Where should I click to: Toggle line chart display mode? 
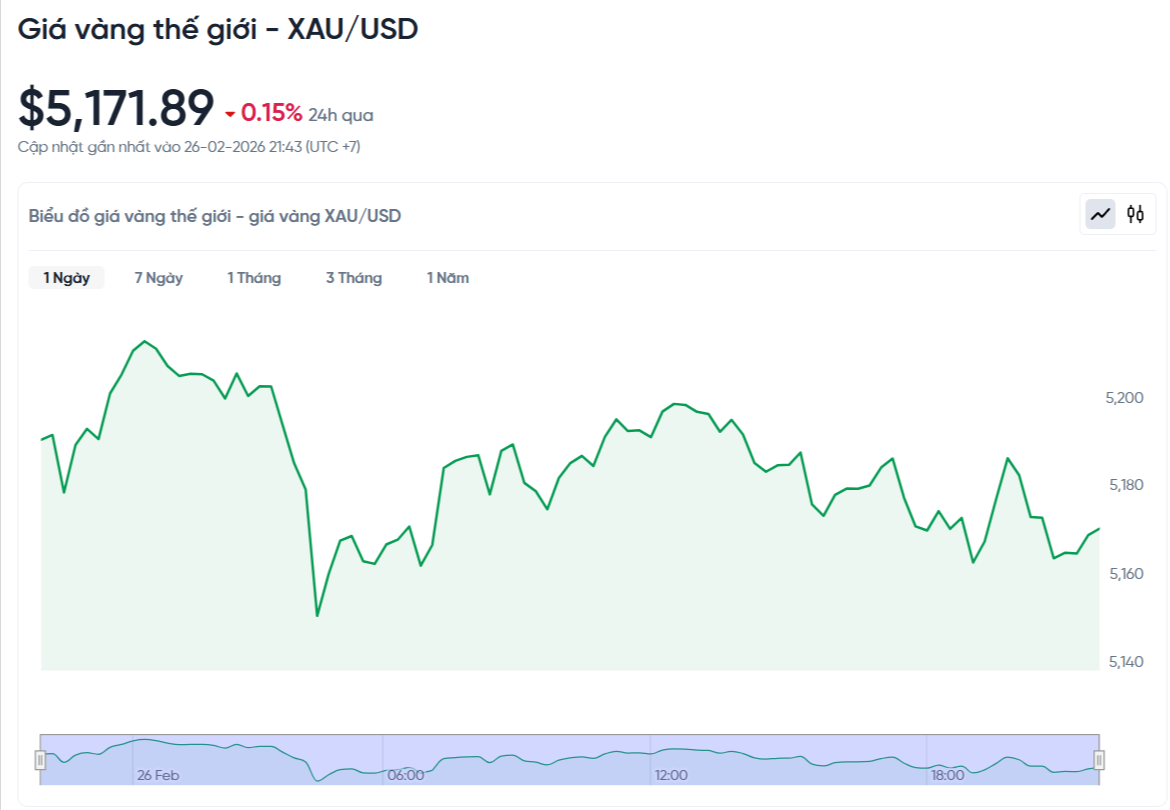(x=1098, y=213)
